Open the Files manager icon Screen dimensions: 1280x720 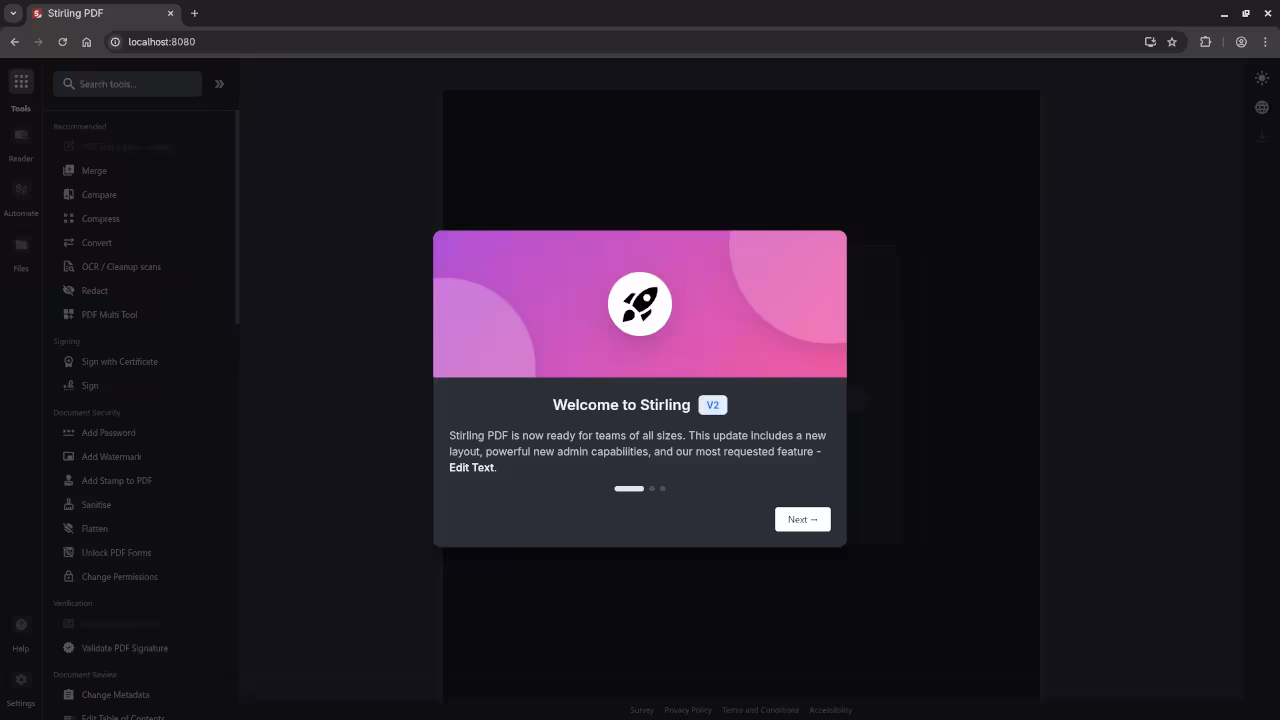(x=21, y=246)
